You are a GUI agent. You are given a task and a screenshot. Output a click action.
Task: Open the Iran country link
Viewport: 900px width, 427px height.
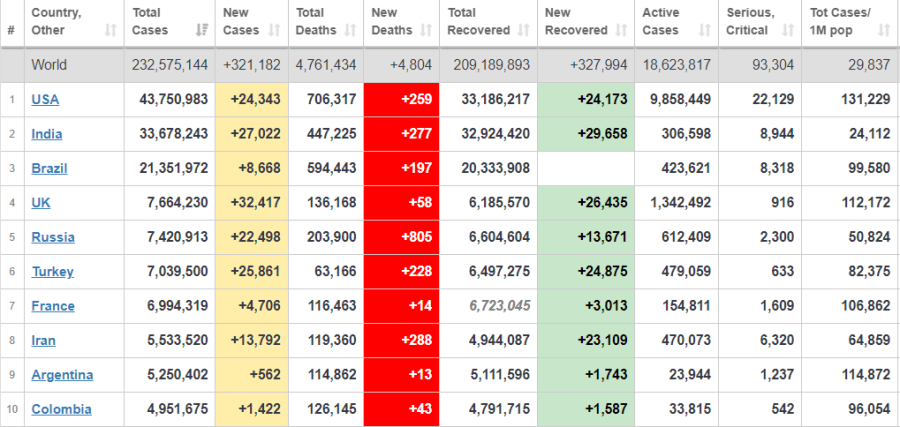click(44, 340)
